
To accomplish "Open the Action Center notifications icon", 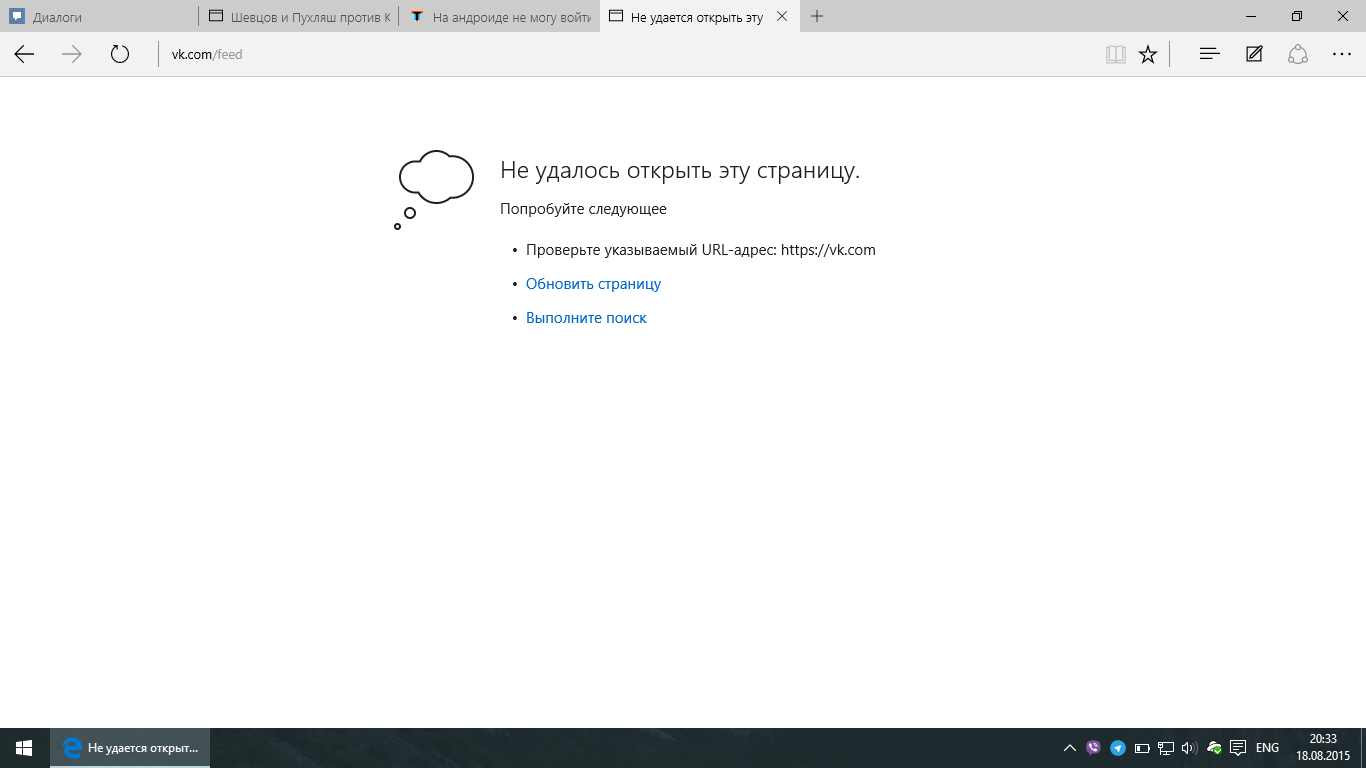I will pyautogui.click(x=1238, y=748).
